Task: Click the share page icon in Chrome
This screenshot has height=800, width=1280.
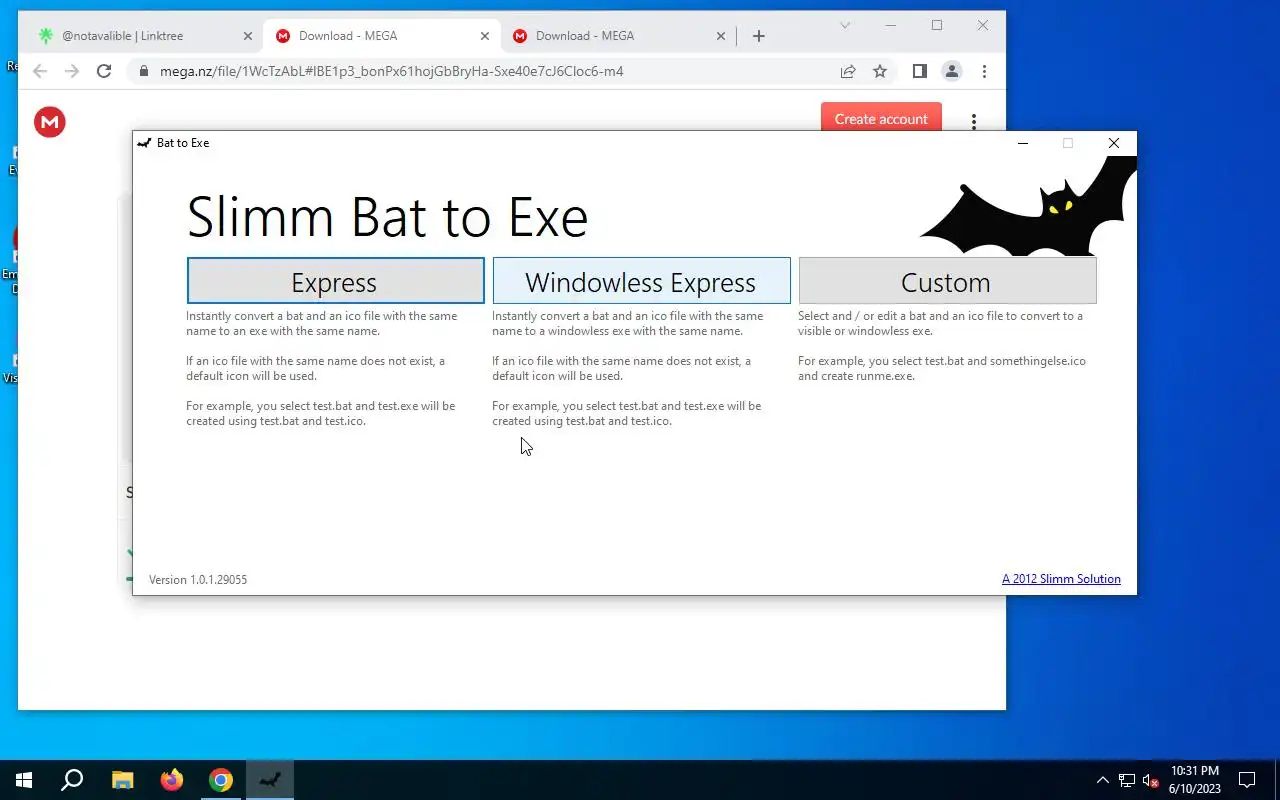Action: (848, 71)
